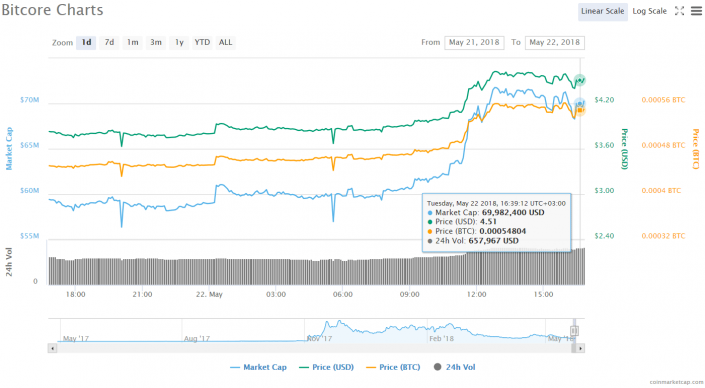Edit the From date field
Viewport: 705px width, 388px height.
coord(474,42)
